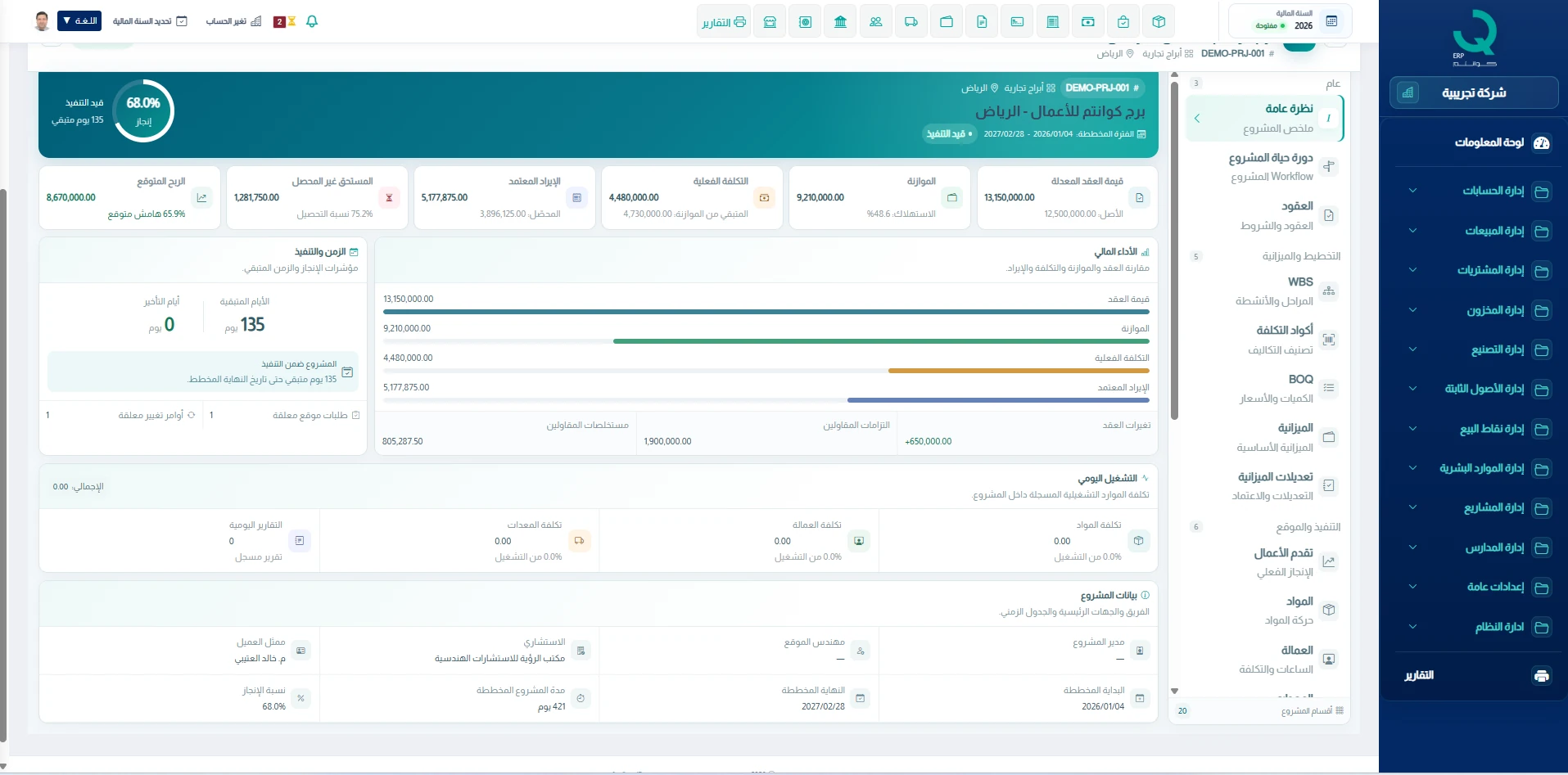Click the bank building icon in top toolbar
This screenshot has width=1568, height=775.
point(841,22)
